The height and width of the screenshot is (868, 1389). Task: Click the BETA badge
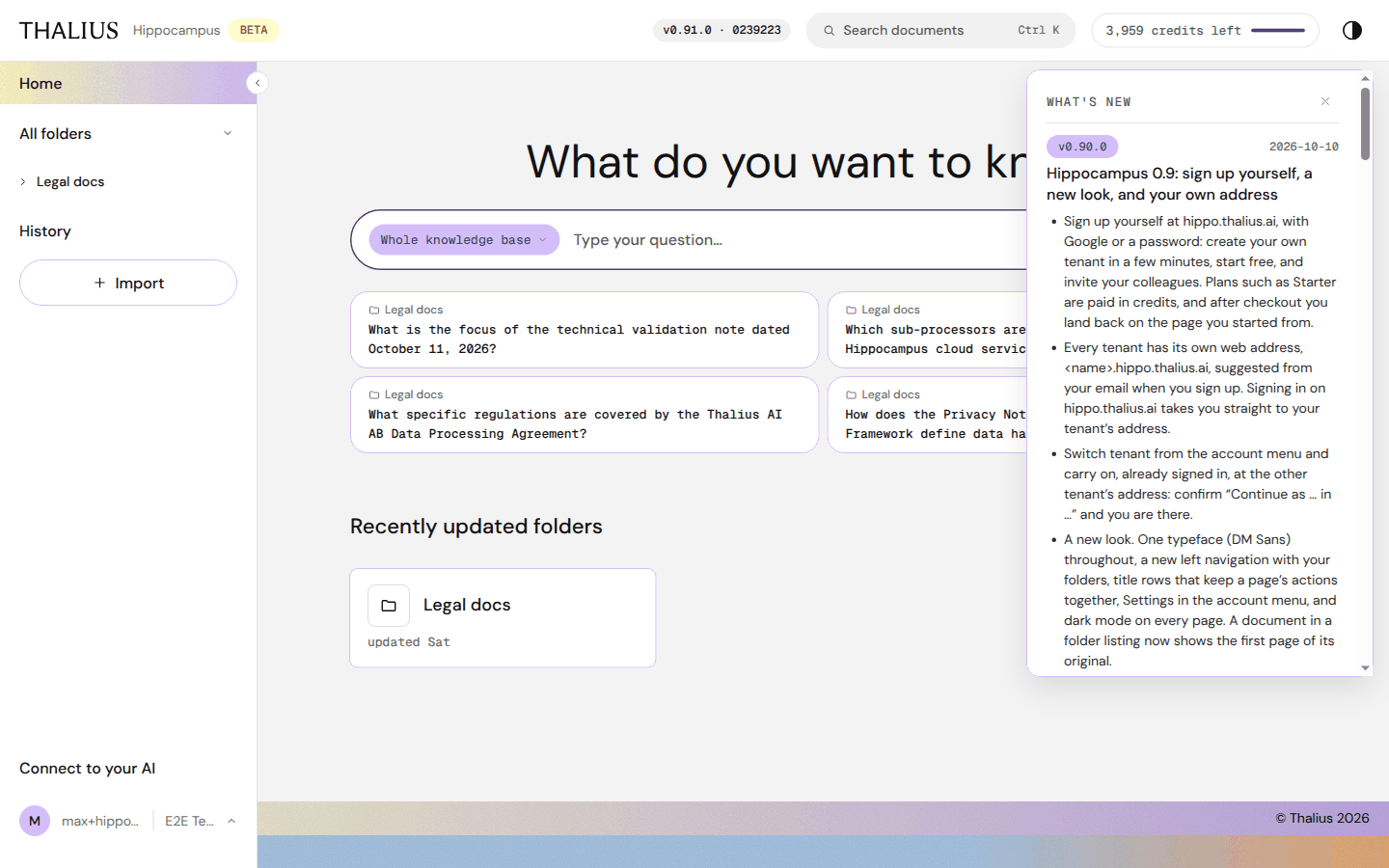(254, 30)
